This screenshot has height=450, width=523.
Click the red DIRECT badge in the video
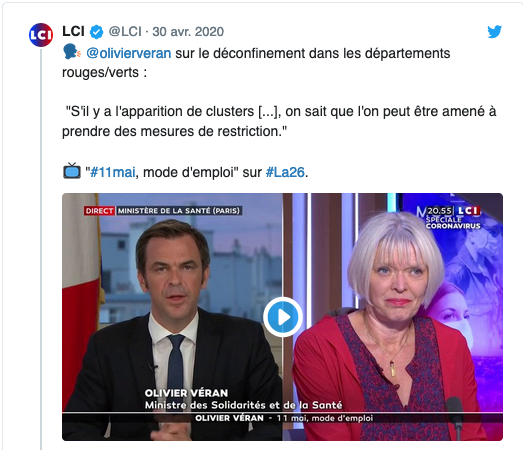click(99, 211)
